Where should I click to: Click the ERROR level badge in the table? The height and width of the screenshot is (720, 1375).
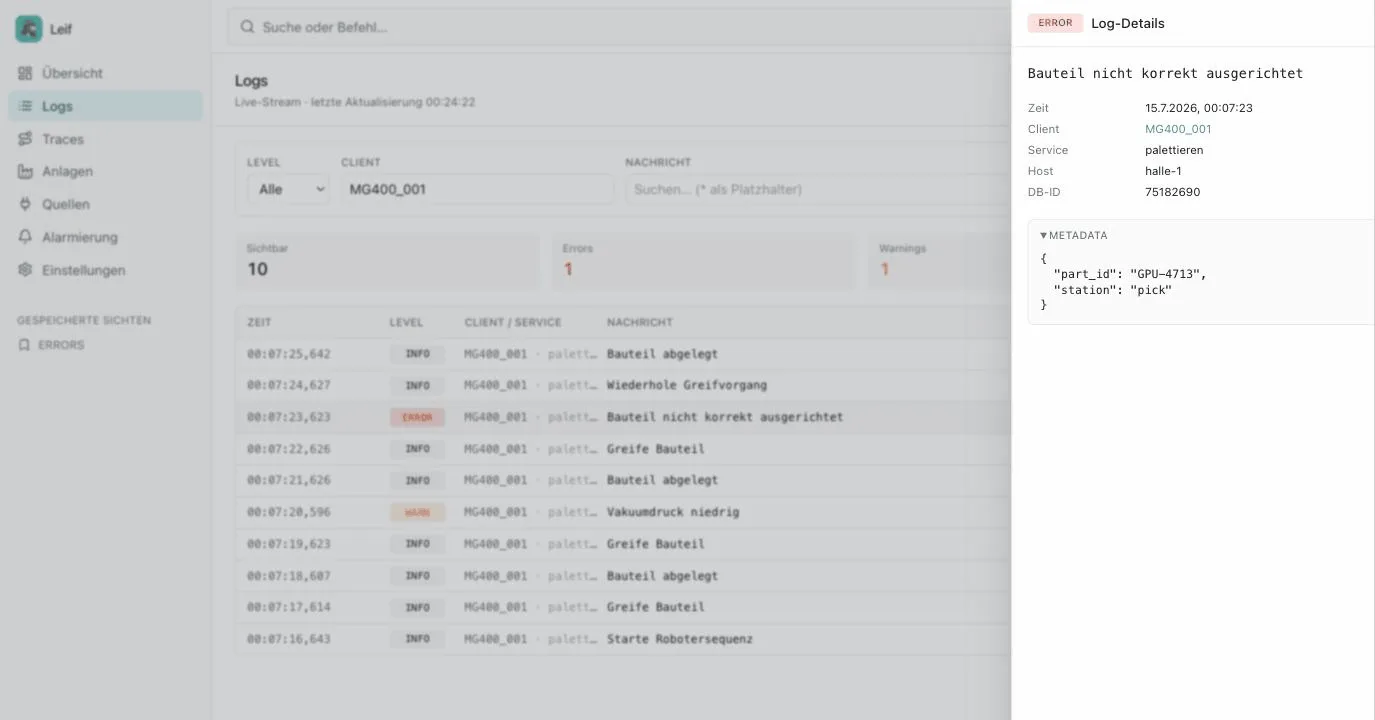[417, 417]
